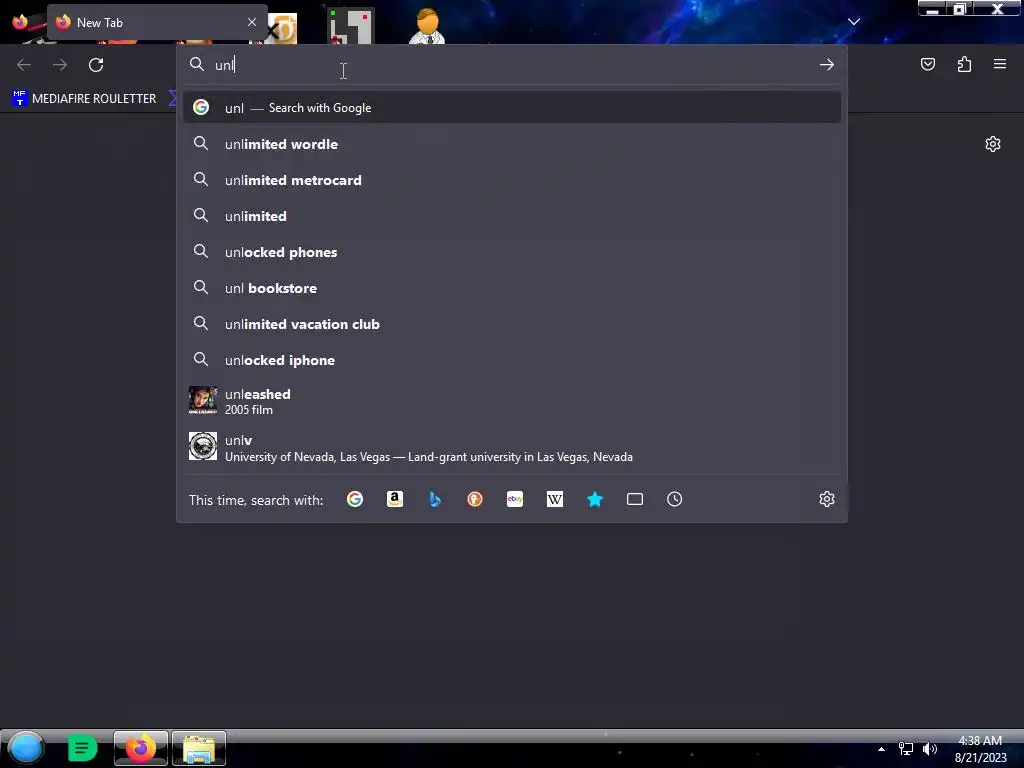Close the New Tab tab

pos(252,22)
